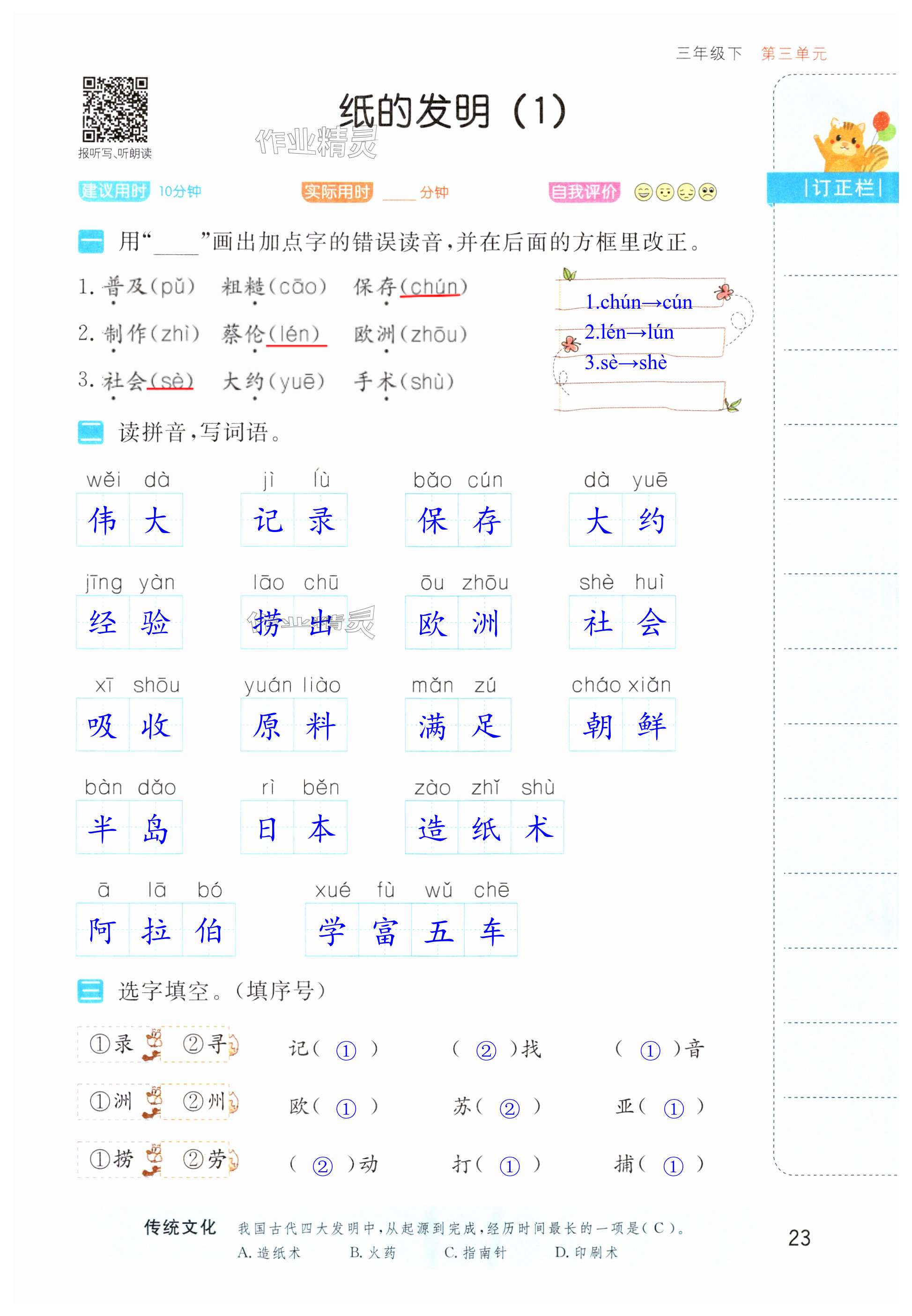Click the blue section one marker
The height and width of the screenshot is (1316, 912).
pos(90,242)
